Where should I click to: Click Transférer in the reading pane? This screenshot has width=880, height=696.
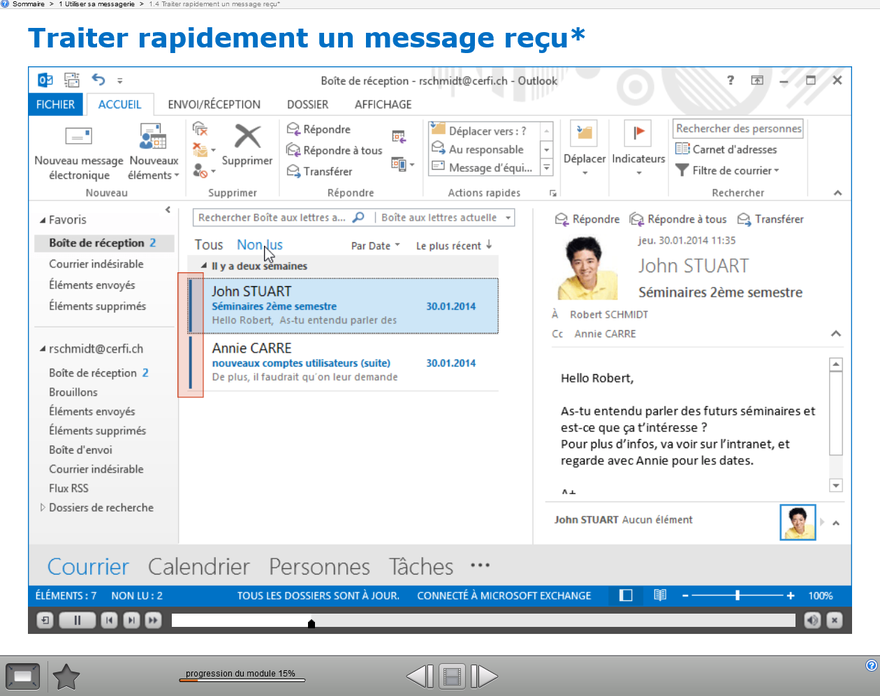coord(770,219)
